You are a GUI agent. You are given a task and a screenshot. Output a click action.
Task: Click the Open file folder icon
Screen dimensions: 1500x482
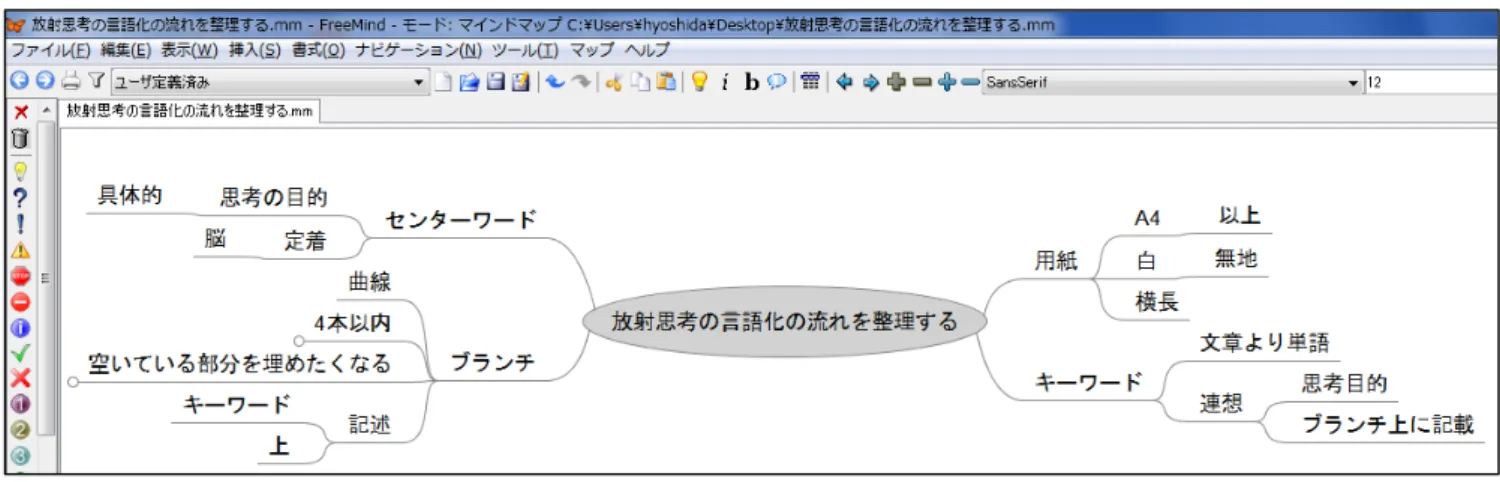[x=468, y=83]
